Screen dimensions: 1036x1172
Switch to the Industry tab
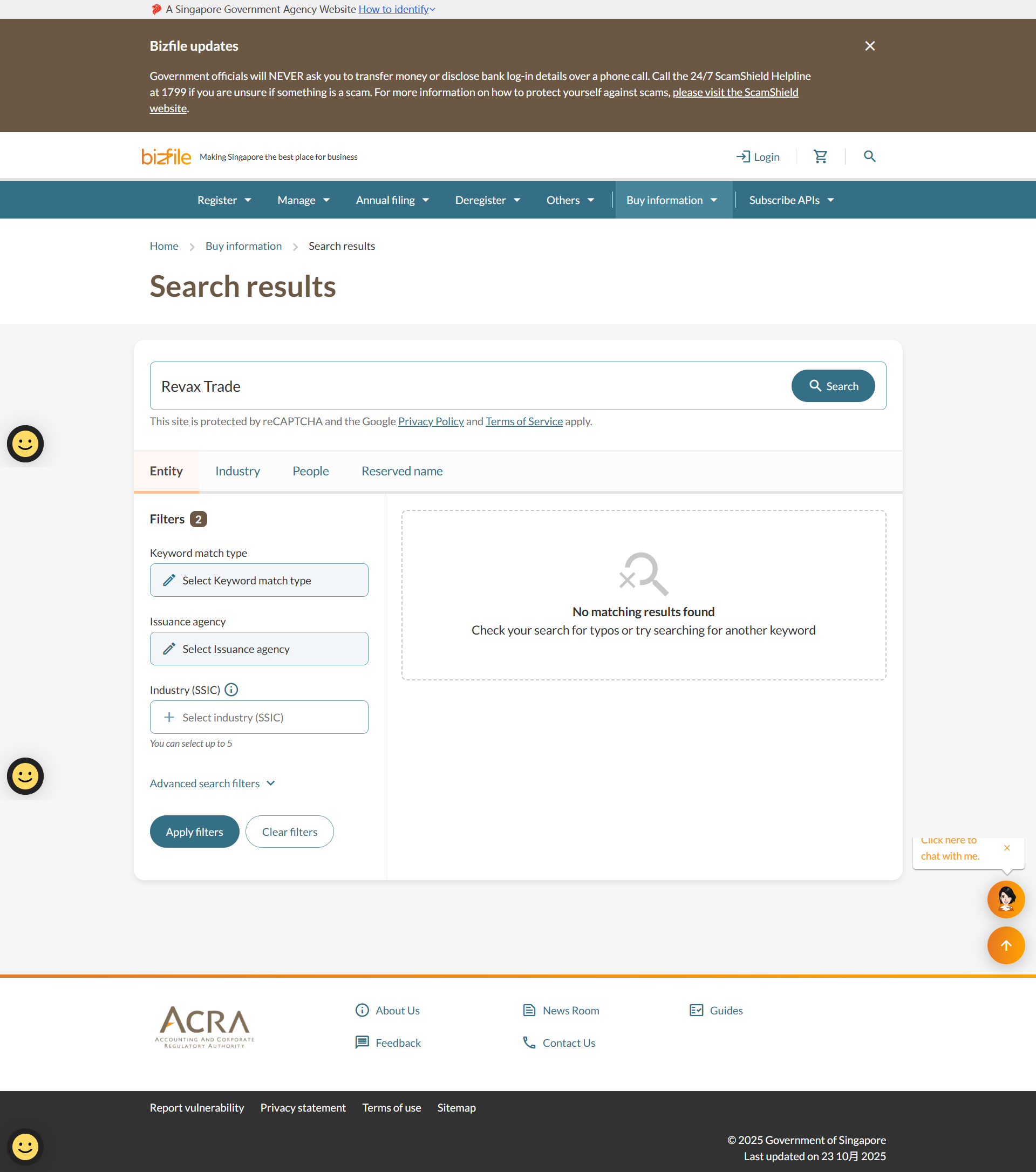(x=237, y=471)
